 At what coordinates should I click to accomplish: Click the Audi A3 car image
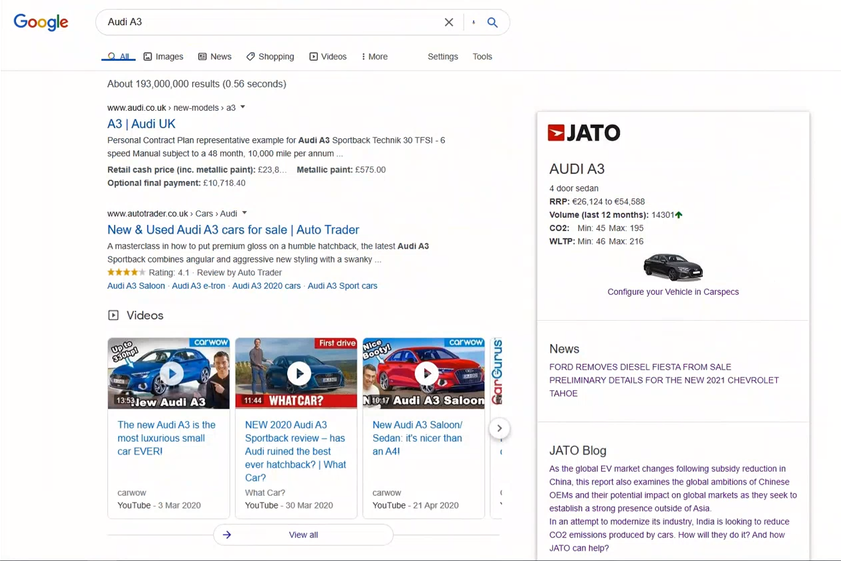[672, 267]
